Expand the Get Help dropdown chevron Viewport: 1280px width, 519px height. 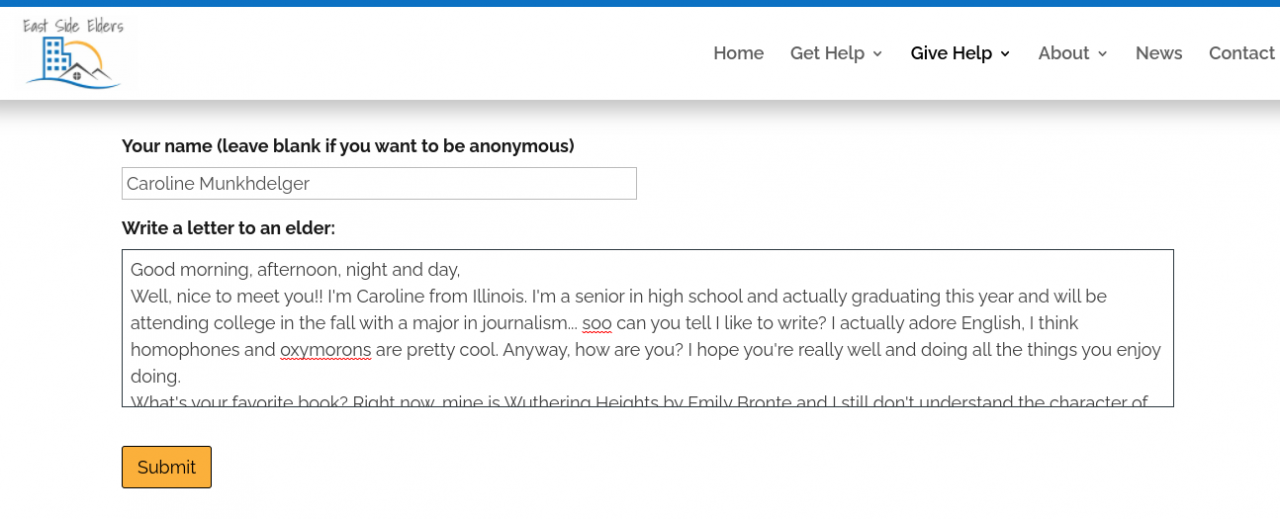click(x=878, y=54)
